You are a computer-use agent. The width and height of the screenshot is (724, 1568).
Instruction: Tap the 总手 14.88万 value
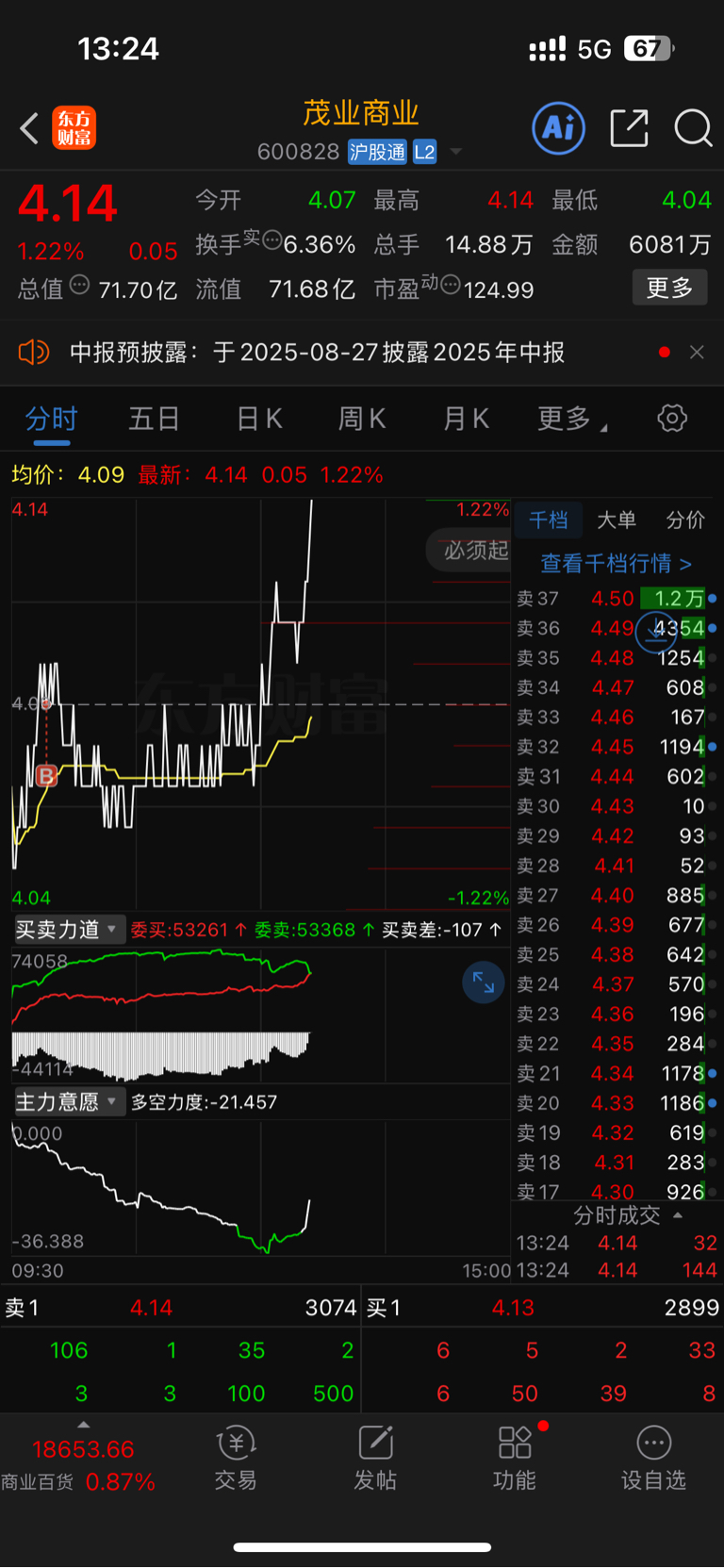[488, 245]
